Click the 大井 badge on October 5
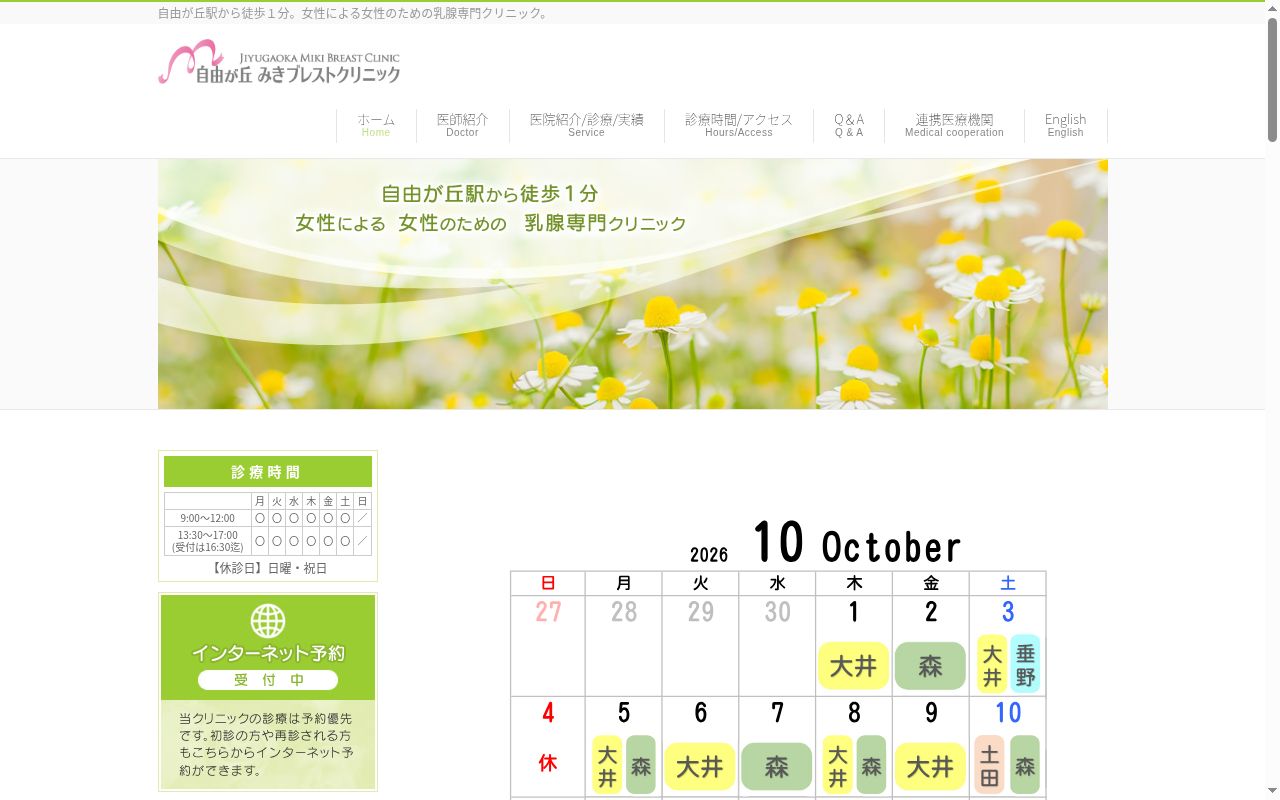The width and height of the screenshot is (1280, 800). click(607, 765)
